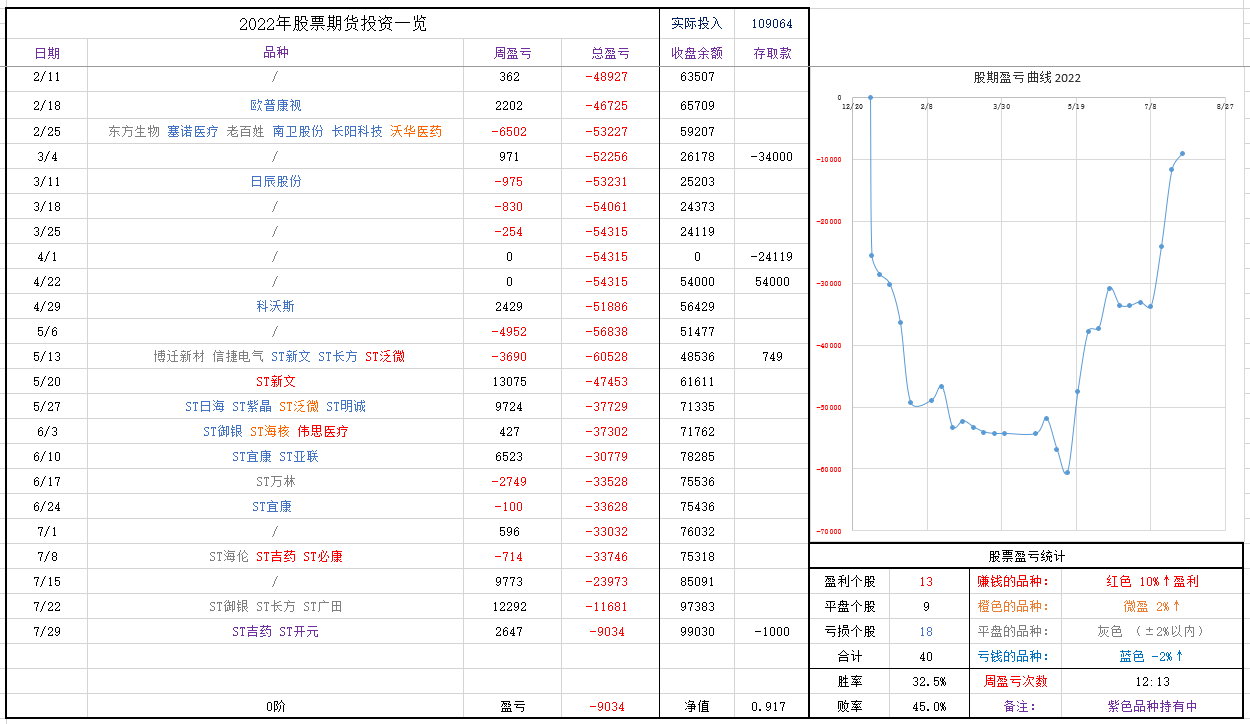Click the -6502 weekly loss cell

[x=510, y=131]
